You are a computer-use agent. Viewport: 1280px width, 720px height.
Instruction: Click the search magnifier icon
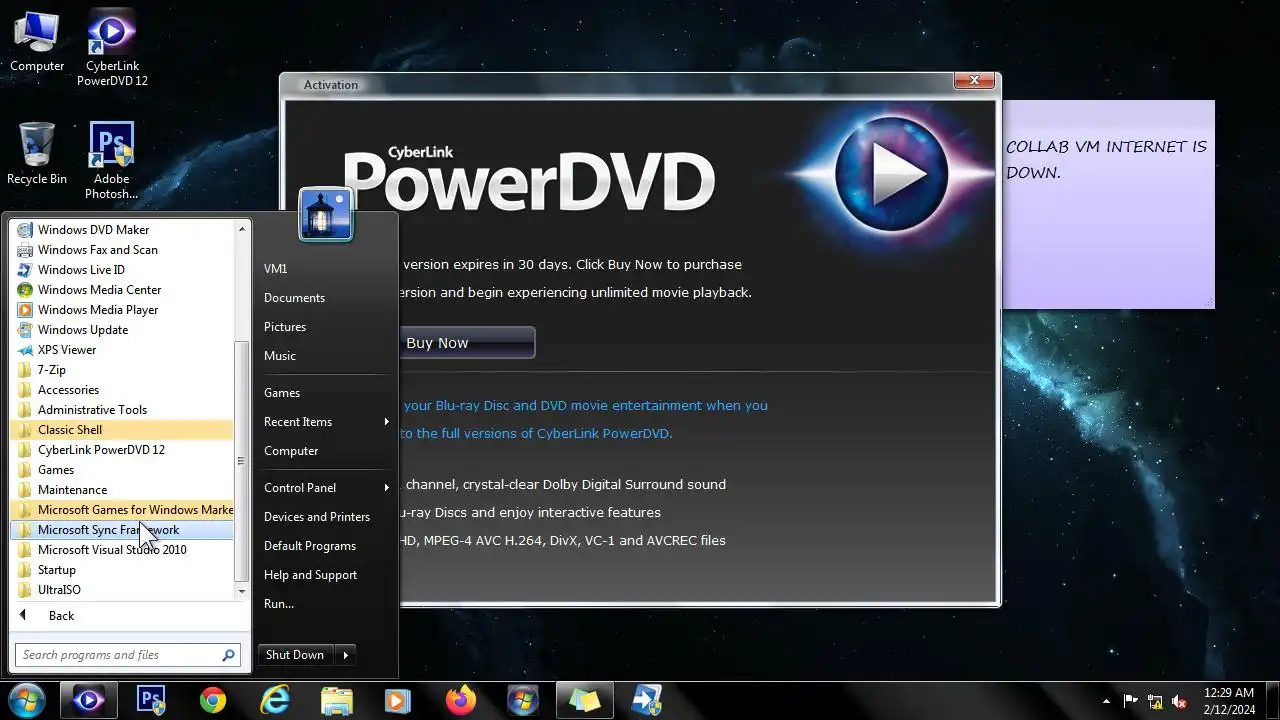[229, 655]
